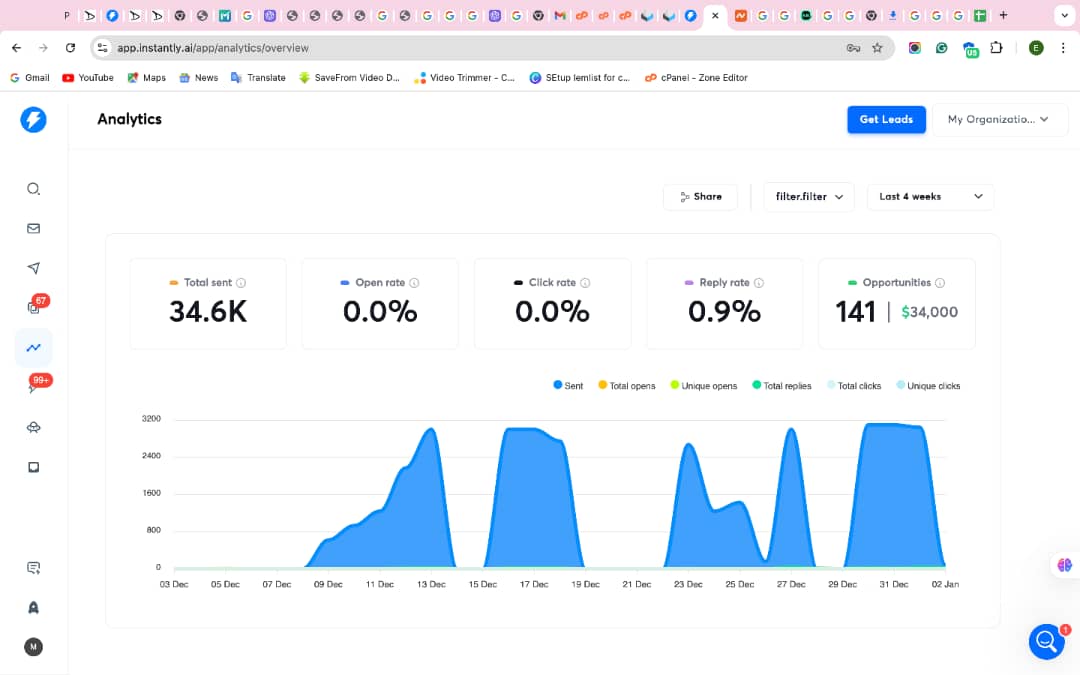Open the search icon in left sidebar
The image size is (1080, 675).
(33, 189)
